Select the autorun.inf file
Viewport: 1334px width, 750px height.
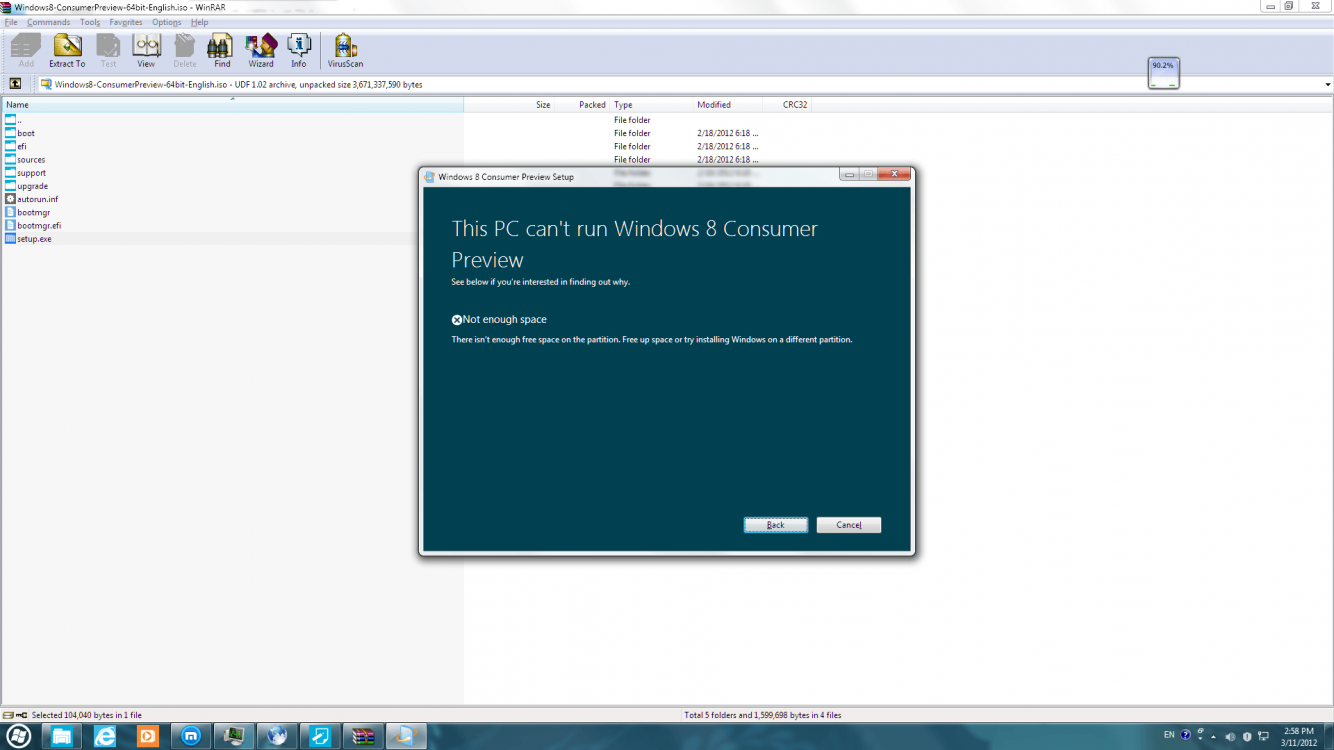pos(31,199)
